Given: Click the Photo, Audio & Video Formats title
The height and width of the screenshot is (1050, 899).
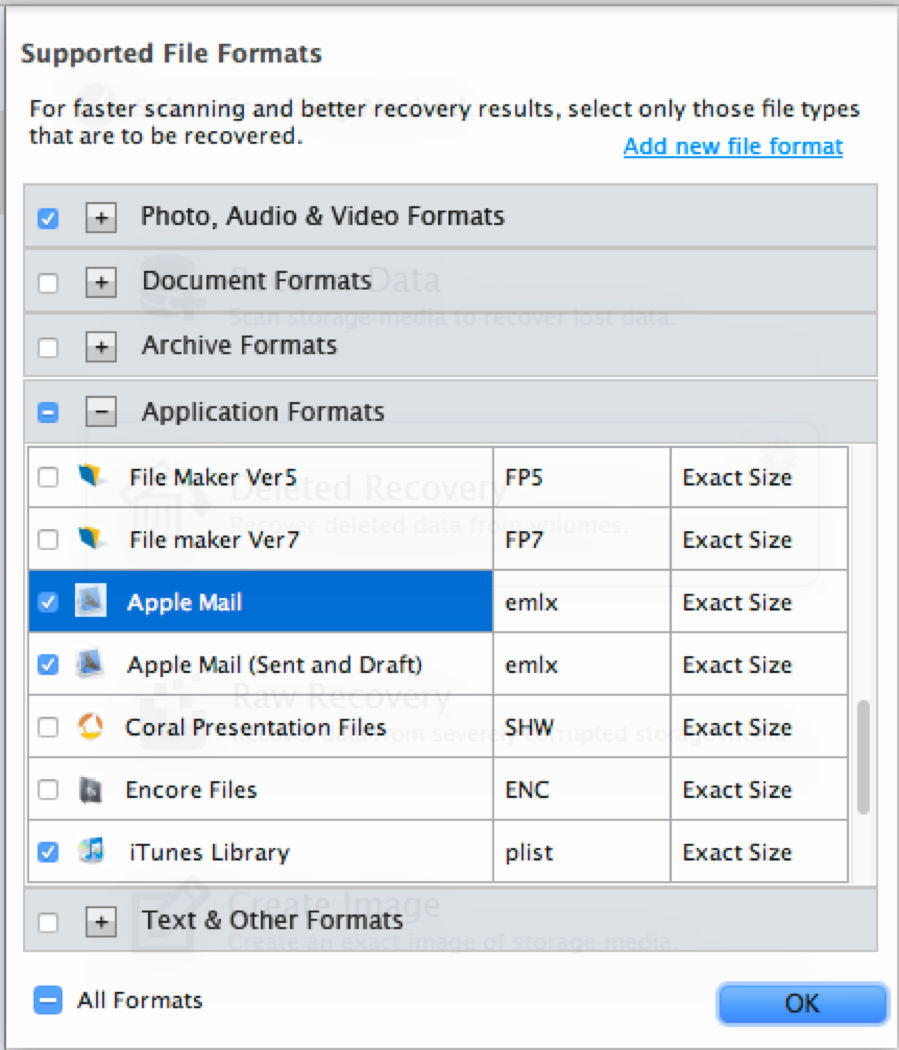Looking at the screenshot, I should 322,216.
